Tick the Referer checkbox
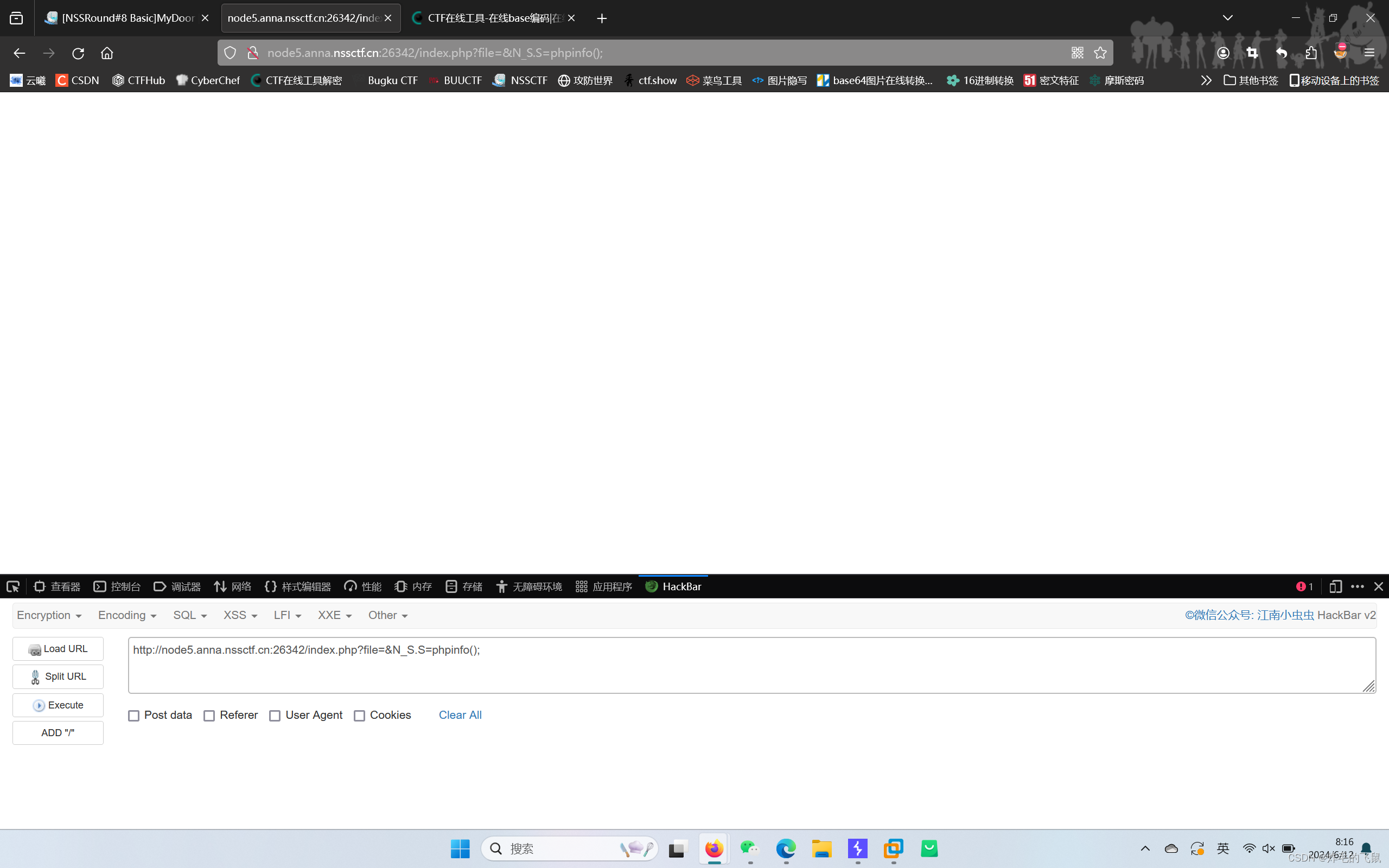1389x868 pixels. [209, 716]
